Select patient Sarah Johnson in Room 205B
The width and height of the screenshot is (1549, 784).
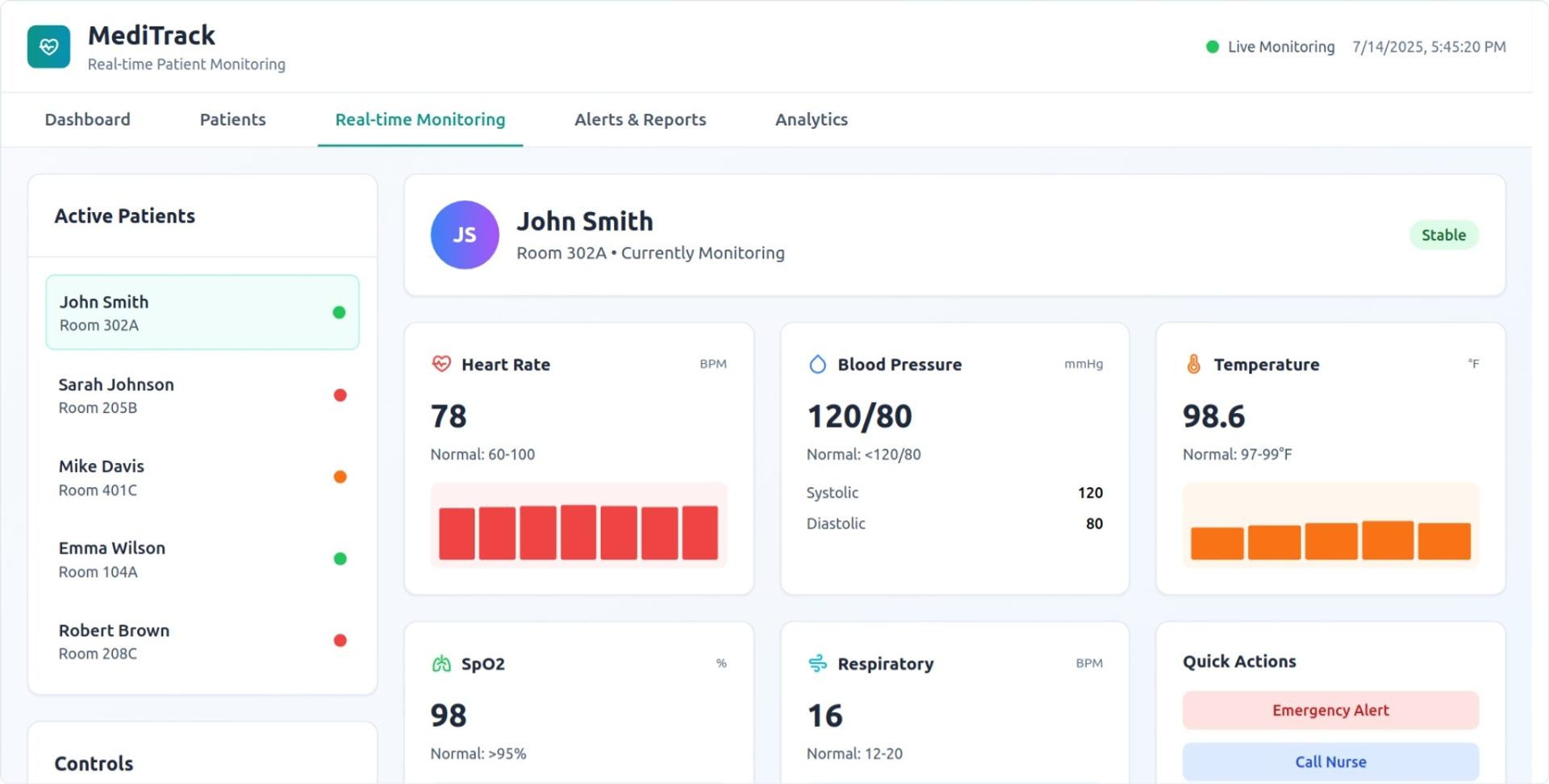pos(202,395)
